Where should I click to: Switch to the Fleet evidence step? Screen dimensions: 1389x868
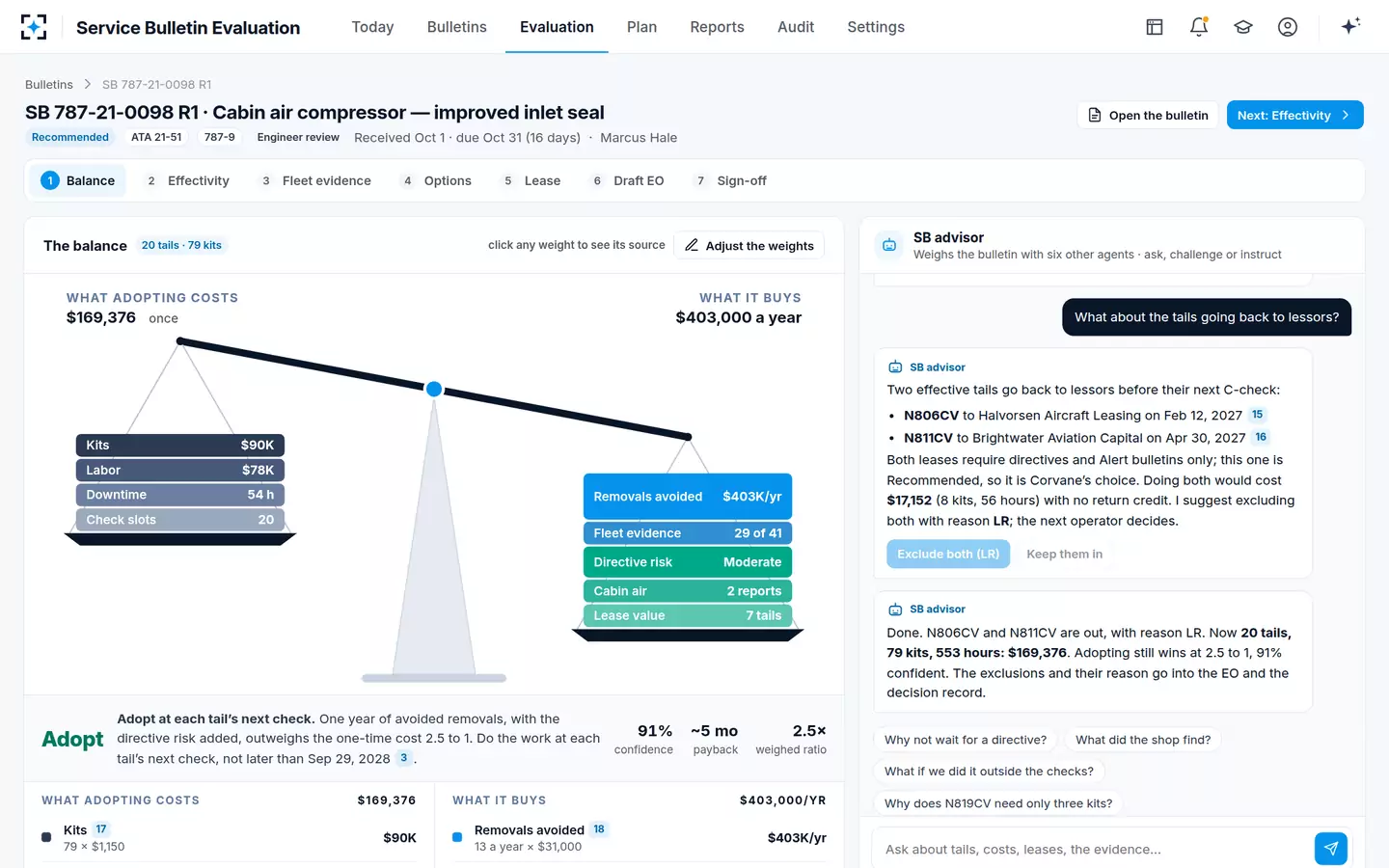[315, 180]
